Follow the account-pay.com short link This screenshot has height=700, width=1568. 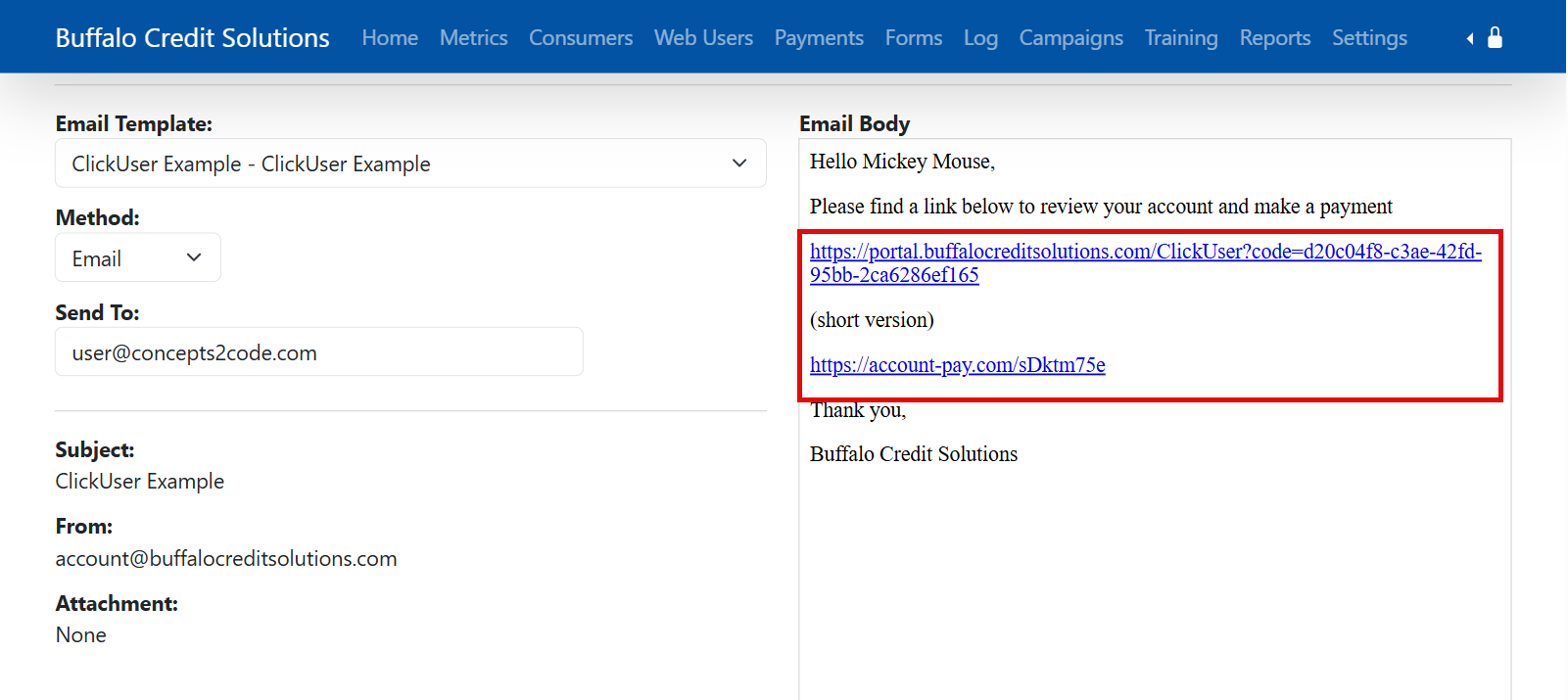[957, 365]
